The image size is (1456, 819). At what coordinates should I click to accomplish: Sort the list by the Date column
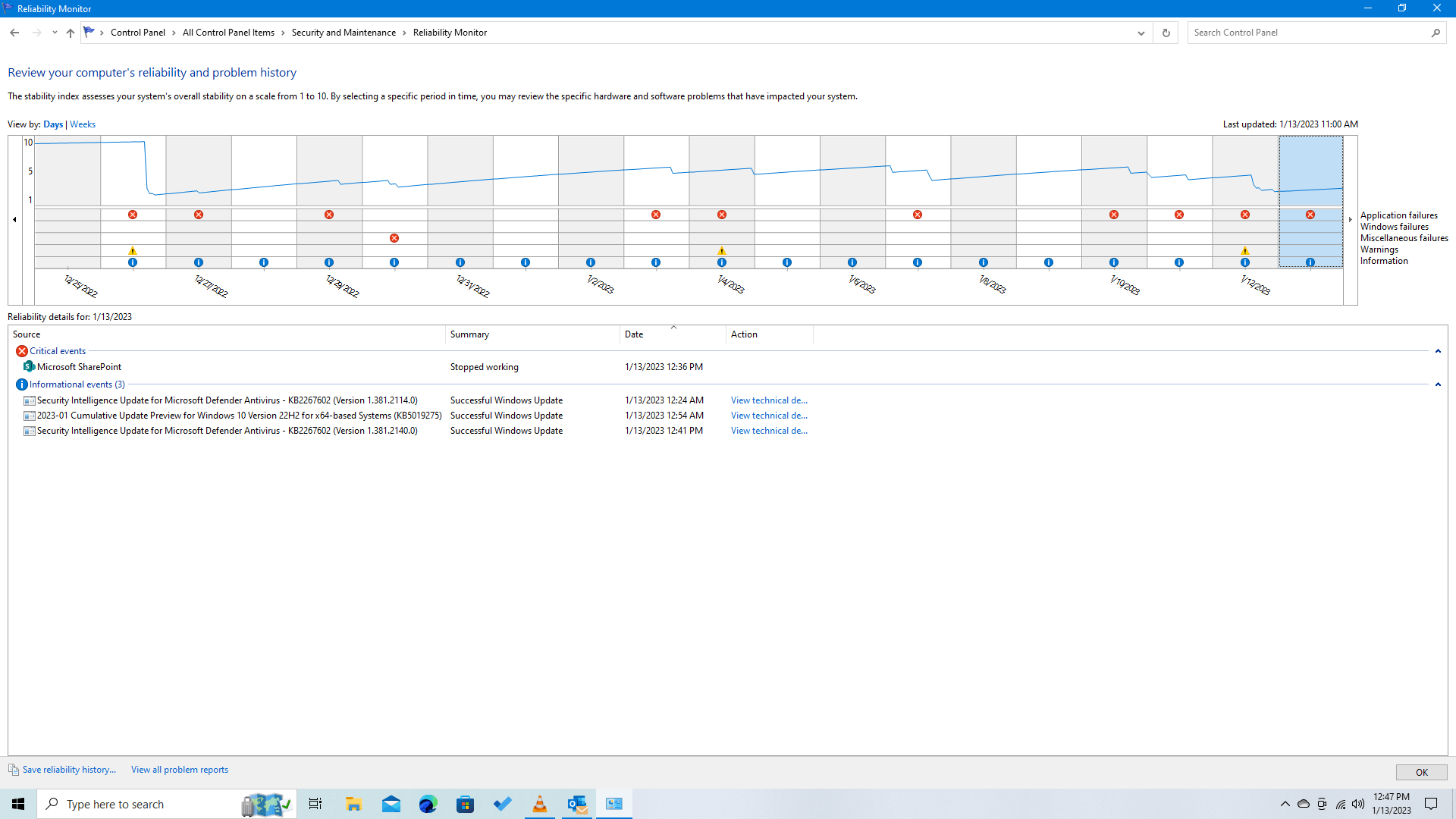(x=673, y=334)
